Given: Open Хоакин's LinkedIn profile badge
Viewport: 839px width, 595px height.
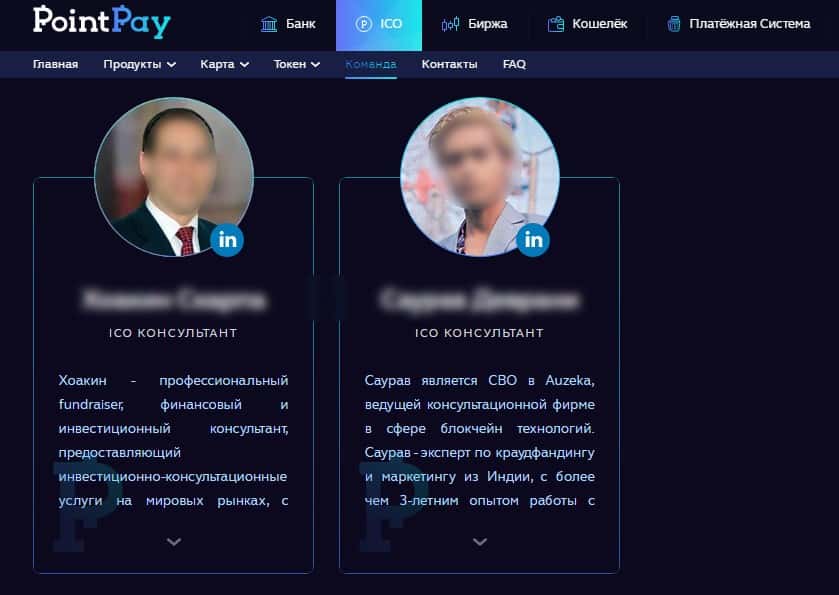Looking at the screenshot, I should point(227,240).
